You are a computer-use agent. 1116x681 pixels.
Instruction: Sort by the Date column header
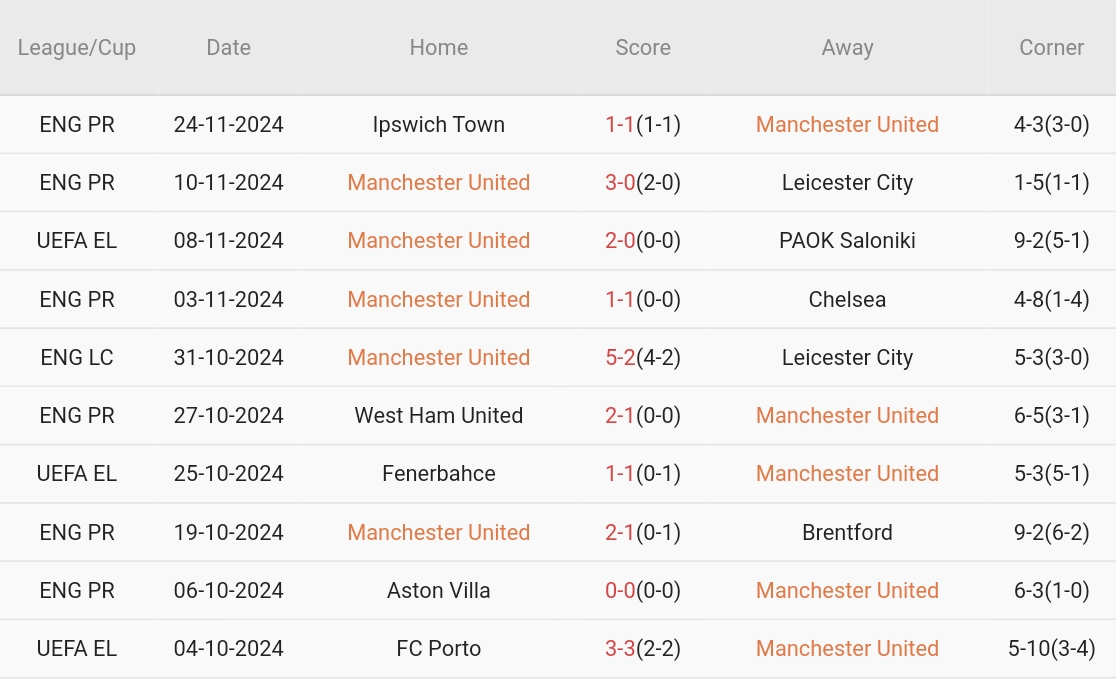click(x=228, y=48)
